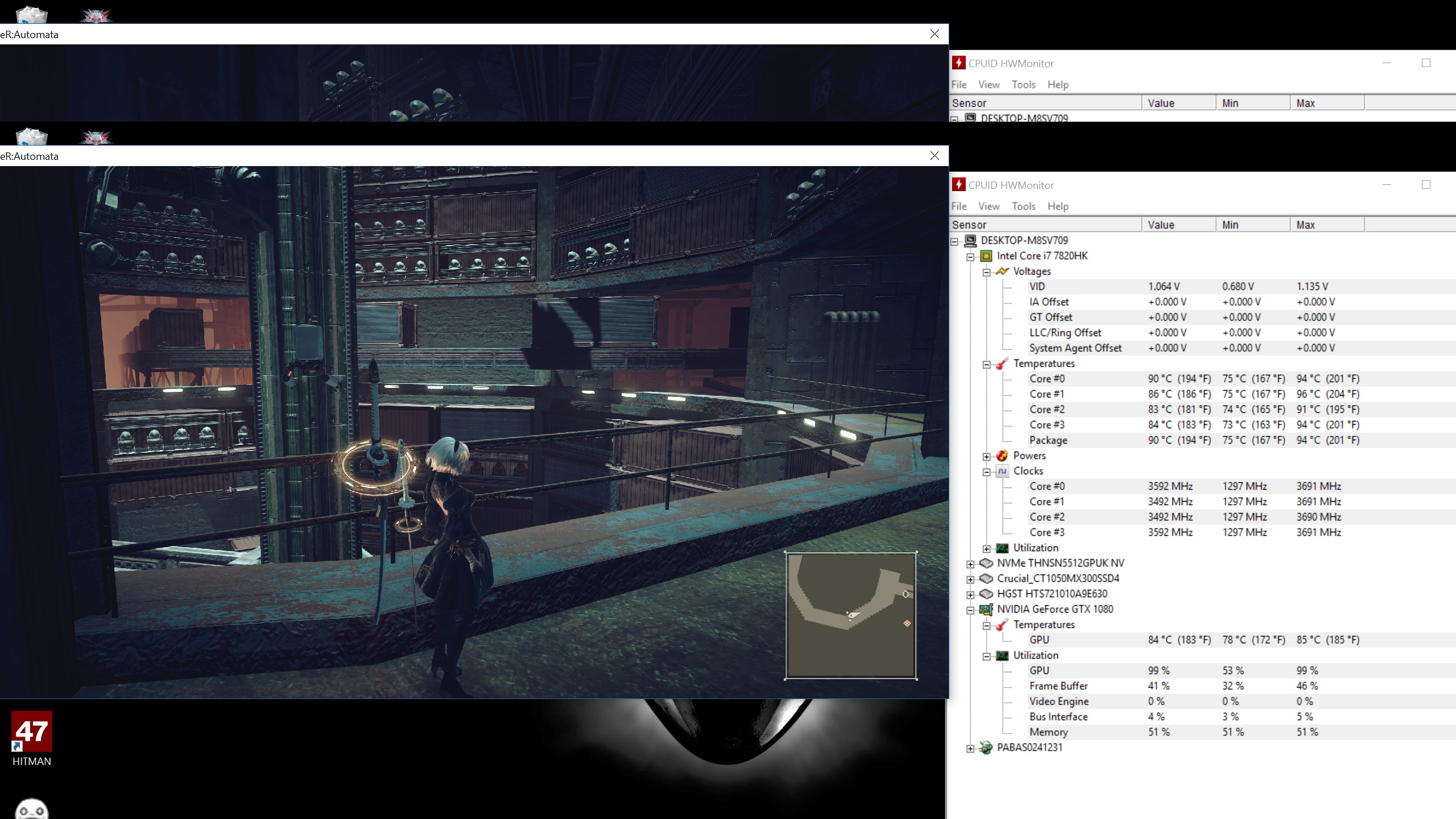Click the graph icon beside the CPU Utilization node

point(1002,548)
